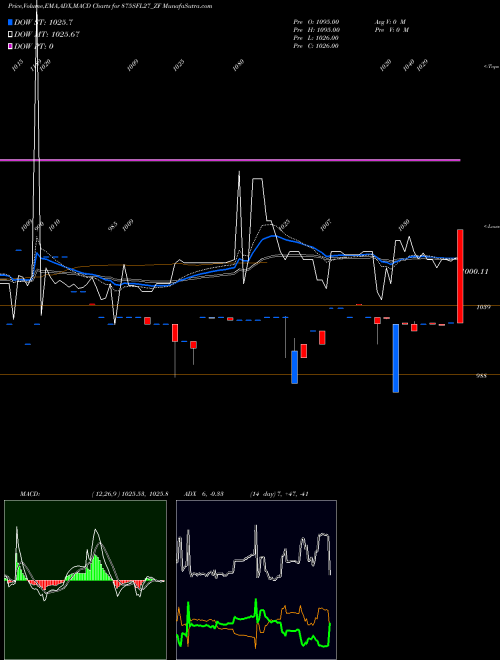Click the ADX (14 day) values text

point(279,494)
